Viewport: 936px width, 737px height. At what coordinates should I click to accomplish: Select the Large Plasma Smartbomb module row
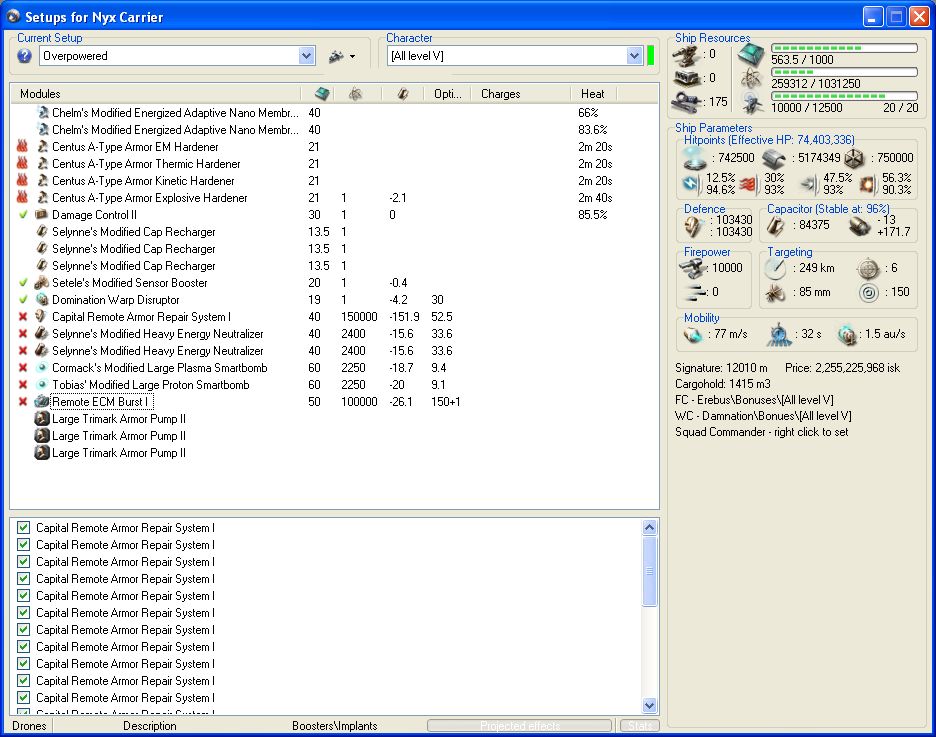pyautogui.click(x=334, y=368)
